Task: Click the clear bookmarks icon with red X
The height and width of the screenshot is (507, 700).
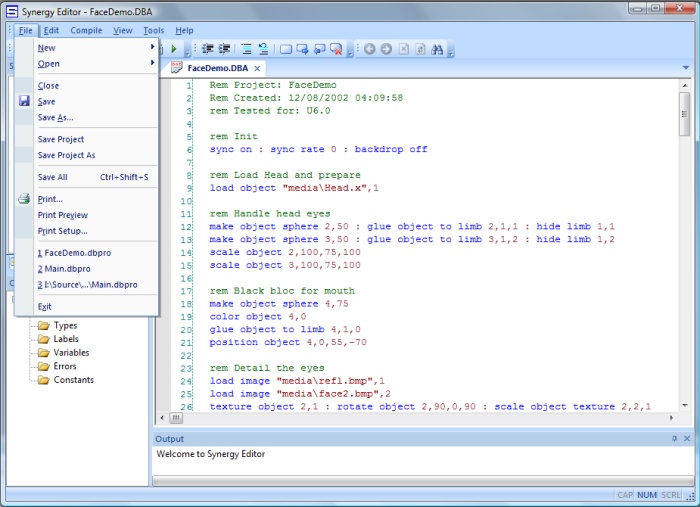Action: (x=336, y=49)
